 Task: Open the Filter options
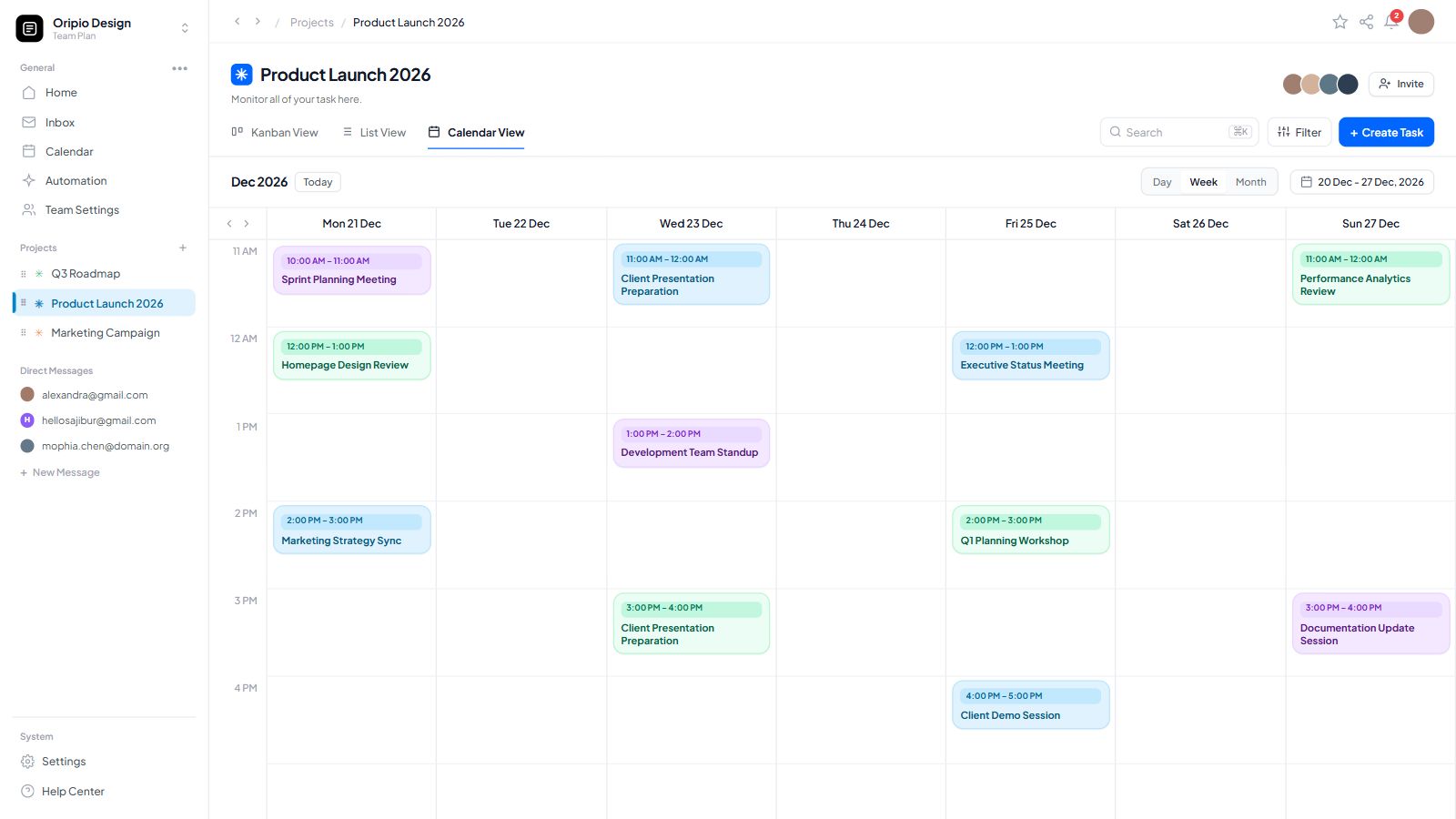coord(1299,132)
